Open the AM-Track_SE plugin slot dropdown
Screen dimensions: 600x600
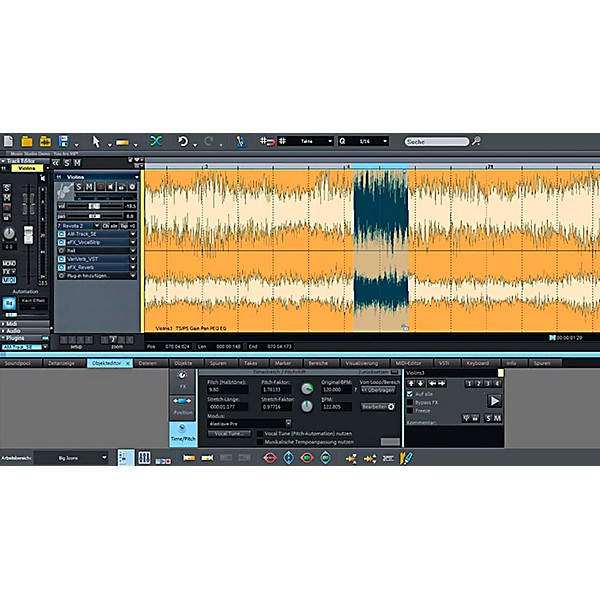point(133,234)
